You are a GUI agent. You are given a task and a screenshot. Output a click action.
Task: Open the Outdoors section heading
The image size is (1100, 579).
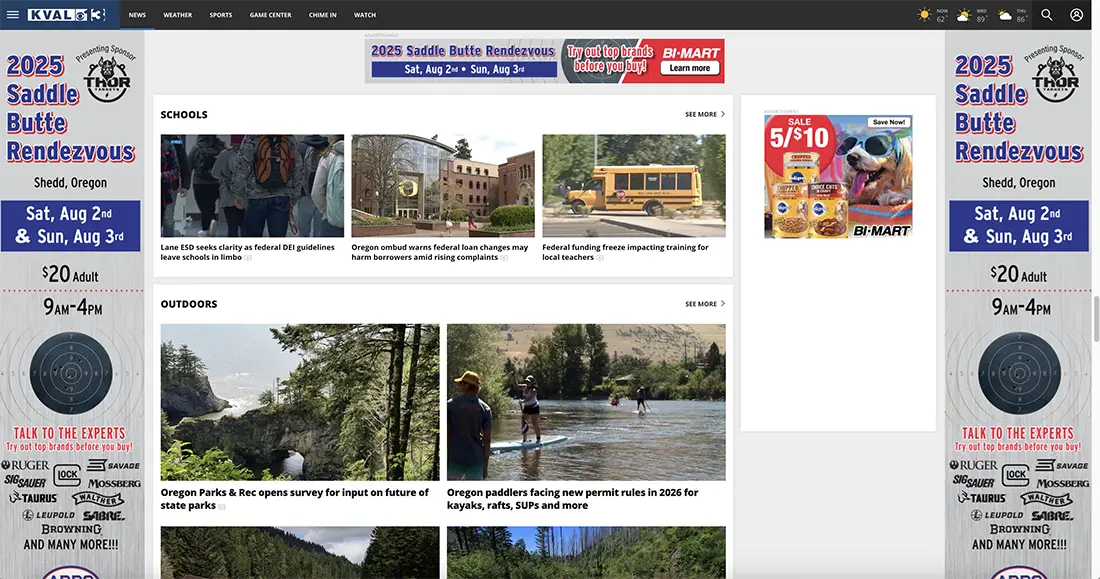pos(189,304)
